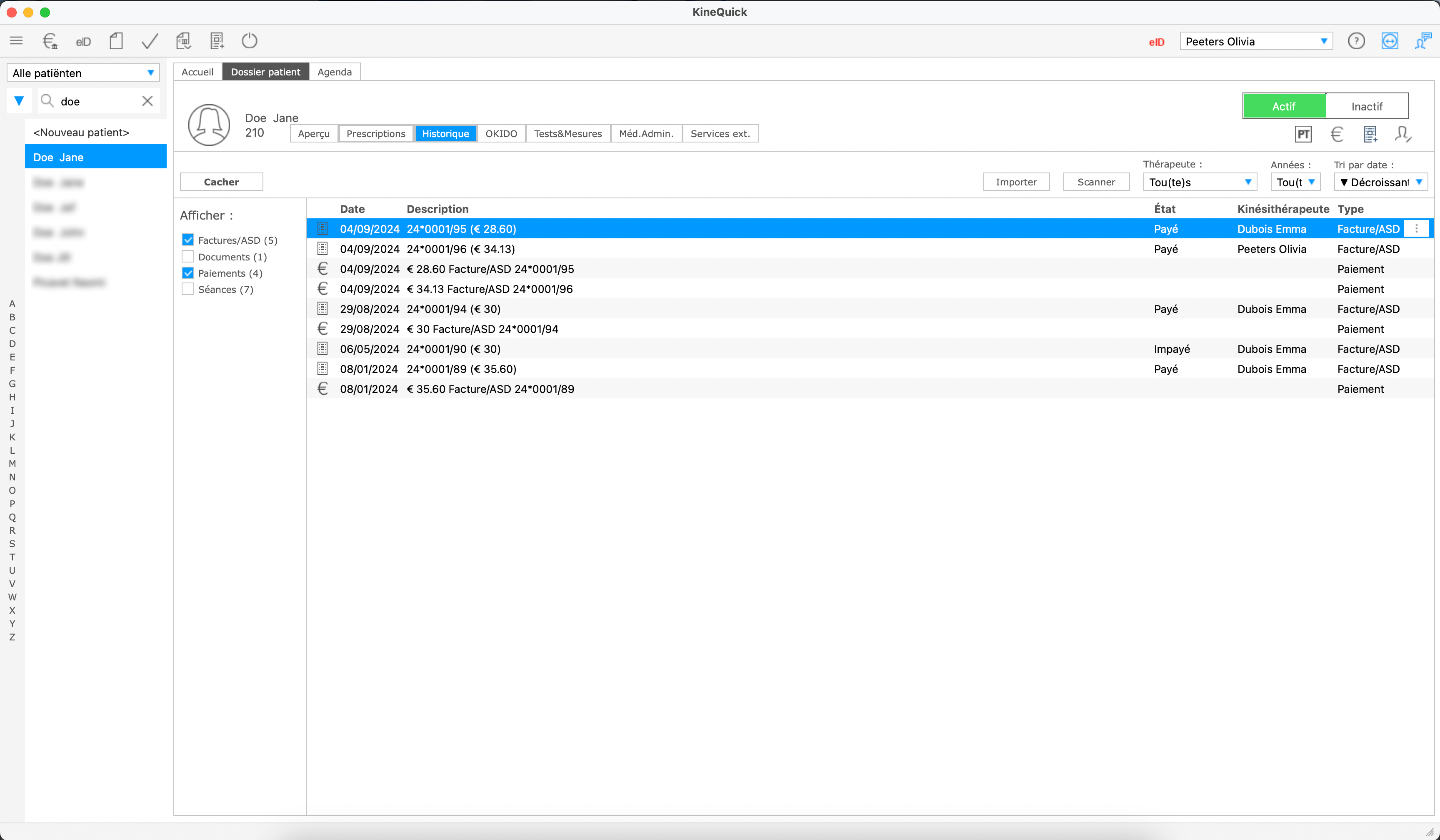1440x840 pixels.
Task: Click Jane Doe's avatar picture
Action: point(209,125)
